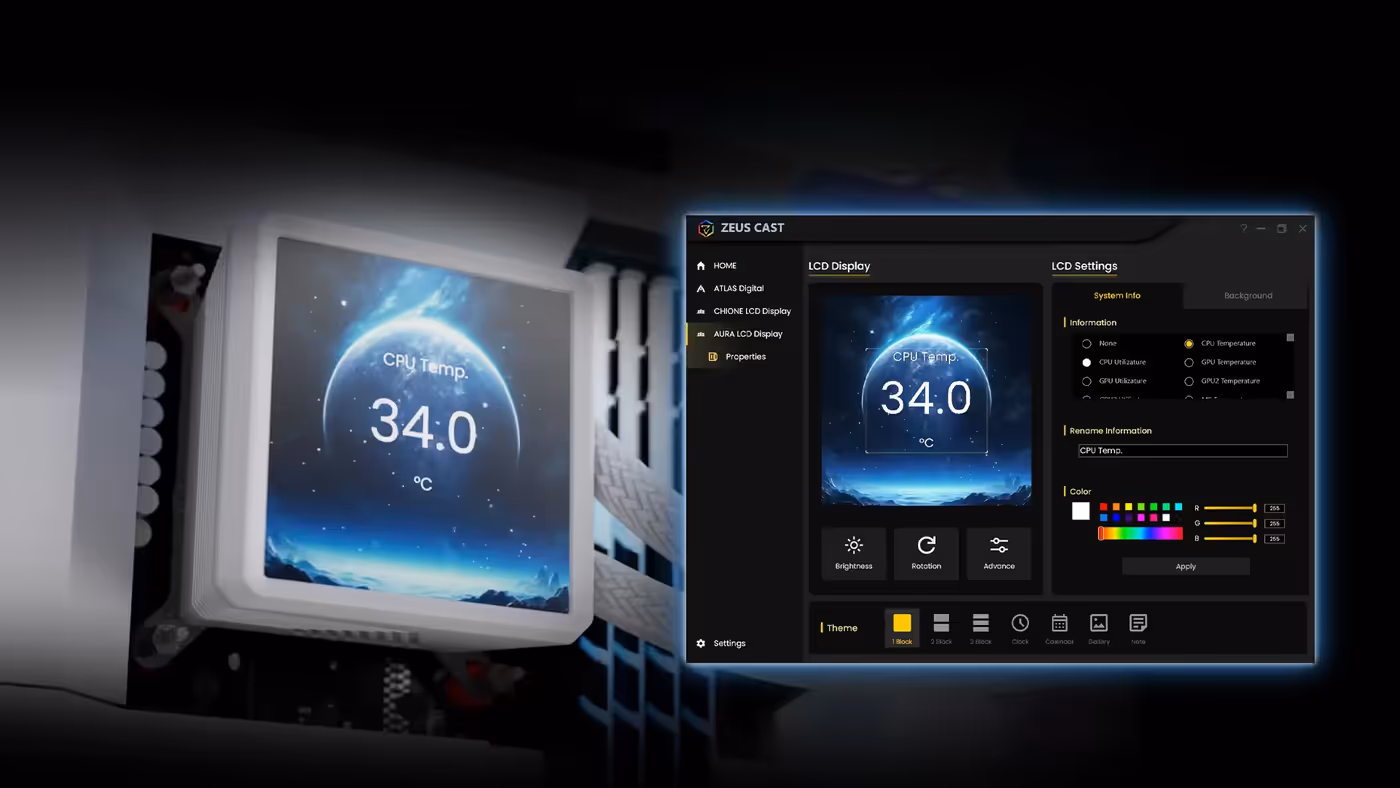Select the None radio option
This screenshot has height=788, width=1400.
1087,344
